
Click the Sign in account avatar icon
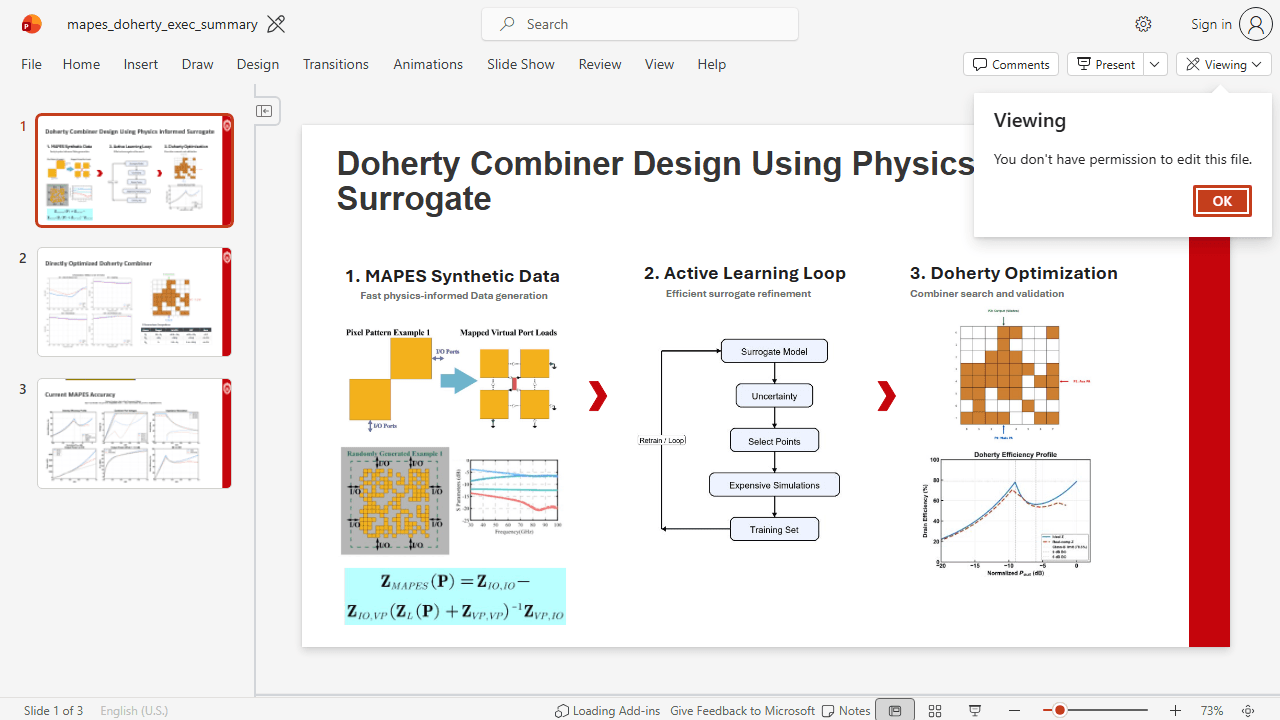[x=1255, y=24]
